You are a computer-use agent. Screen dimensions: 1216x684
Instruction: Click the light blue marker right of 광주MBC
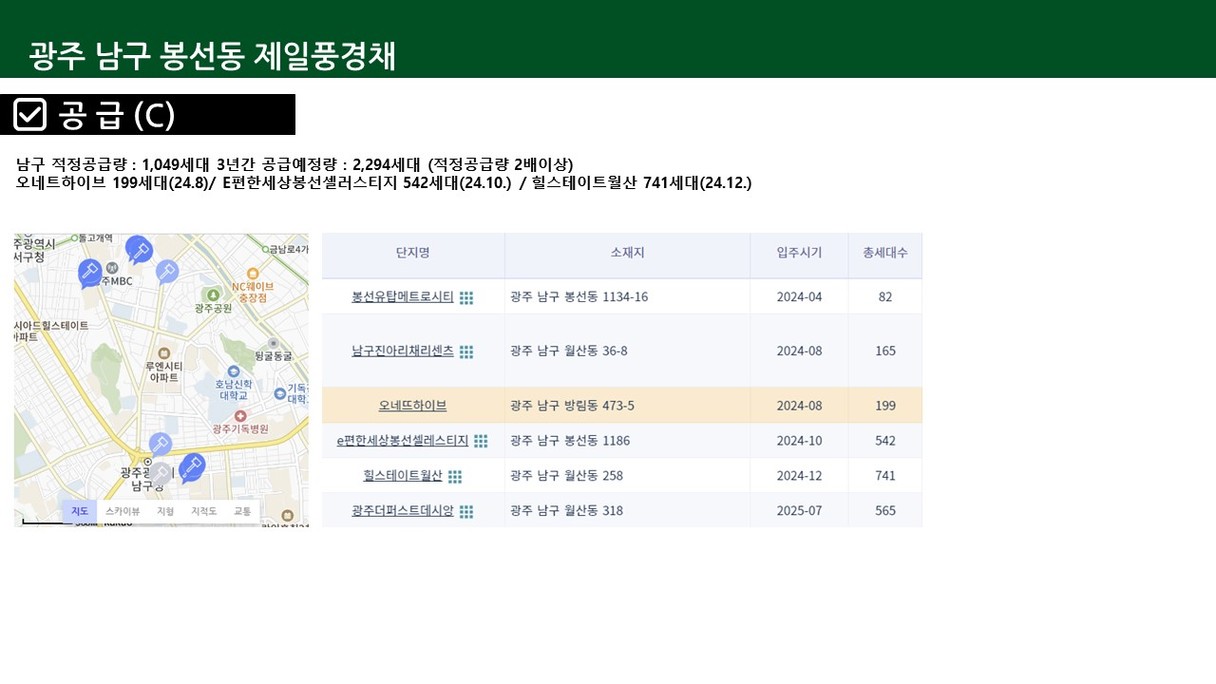[167, 271]
